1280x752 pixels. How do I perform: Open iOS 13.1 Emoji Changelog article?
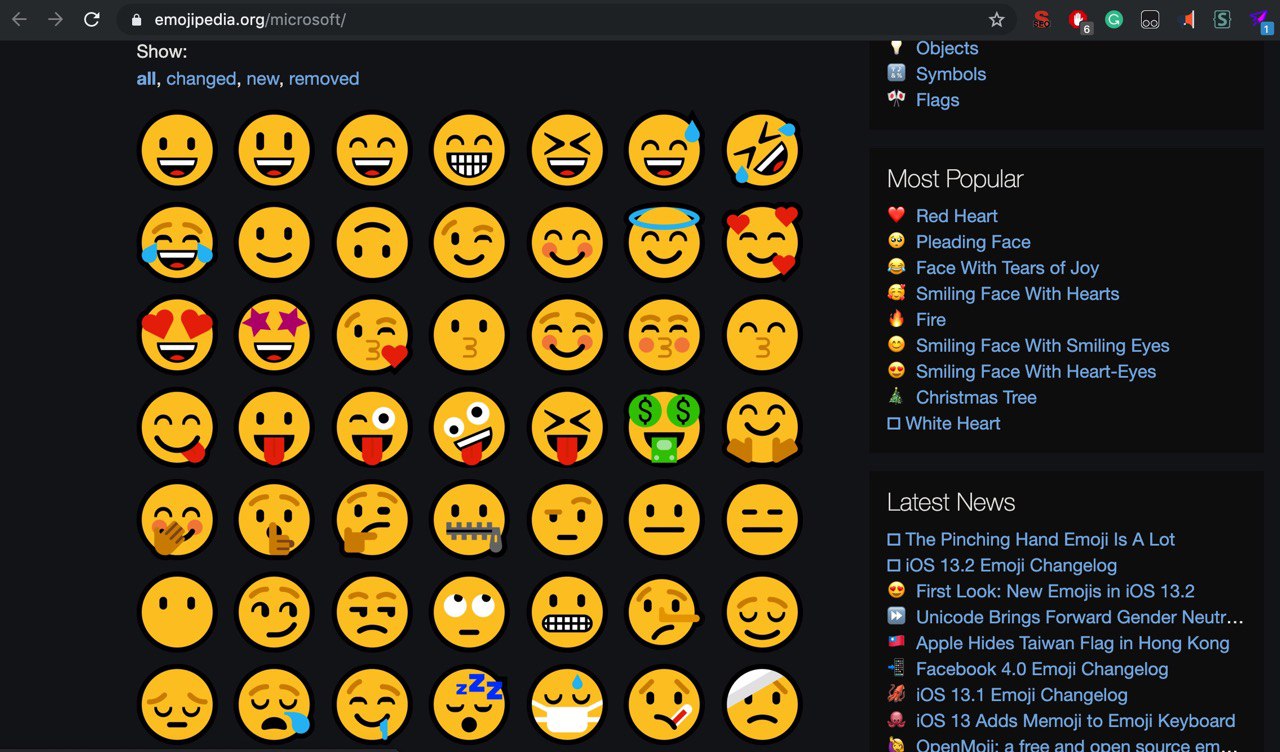pyautogui.click(x=1021, y=696)
